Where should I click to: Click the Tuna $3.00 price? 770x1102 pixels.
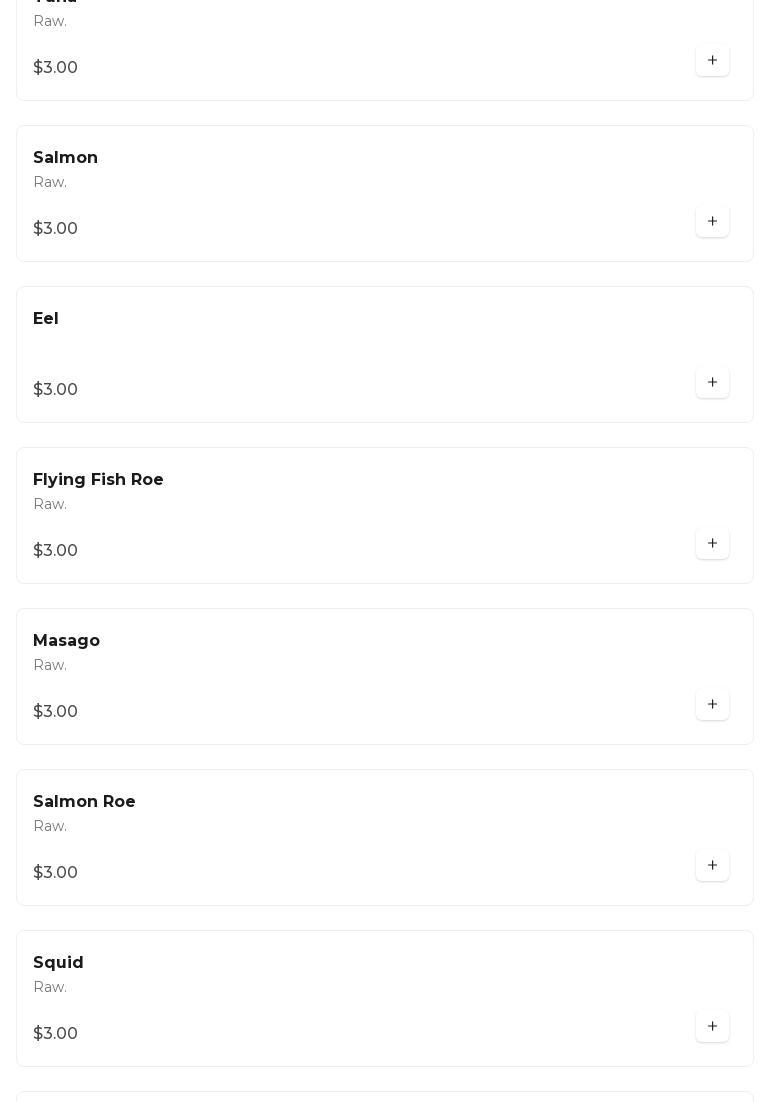pos(56,68)
